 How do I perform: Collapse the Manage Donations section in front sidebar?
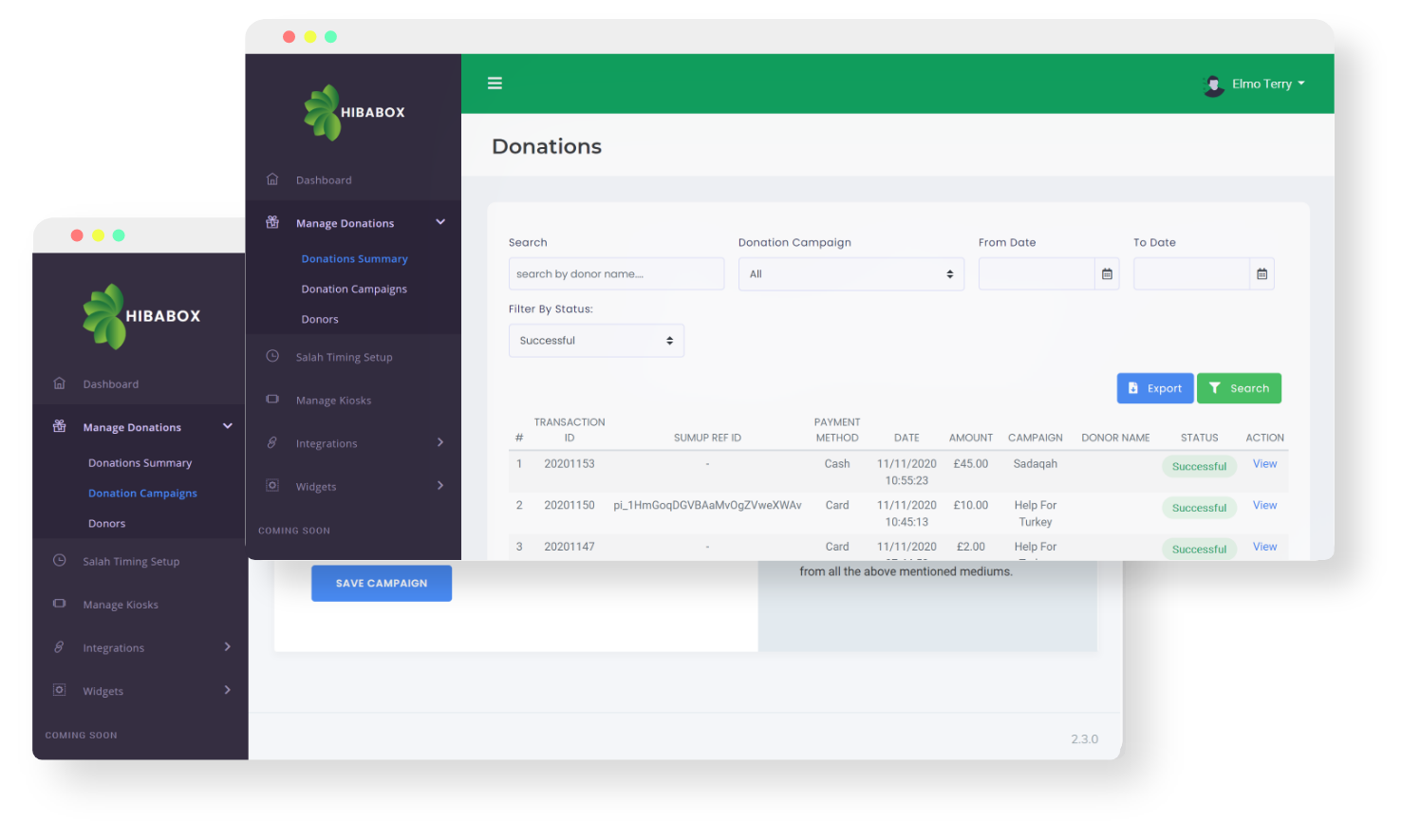439,222
